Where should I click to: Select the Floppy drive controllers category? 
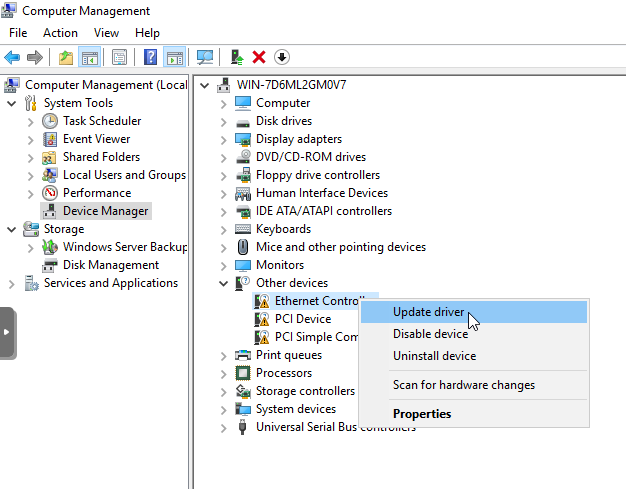(x=318, y=175)
